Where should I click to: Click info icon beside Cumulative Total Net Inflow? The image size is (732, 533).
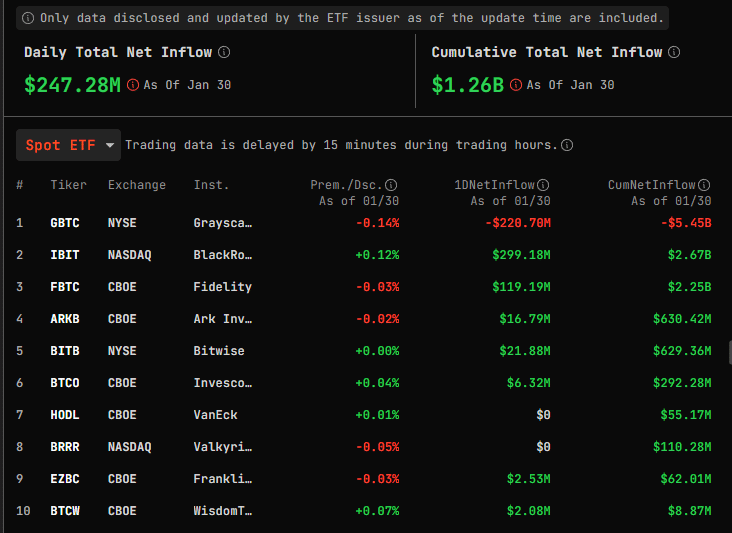pos(674,52)
